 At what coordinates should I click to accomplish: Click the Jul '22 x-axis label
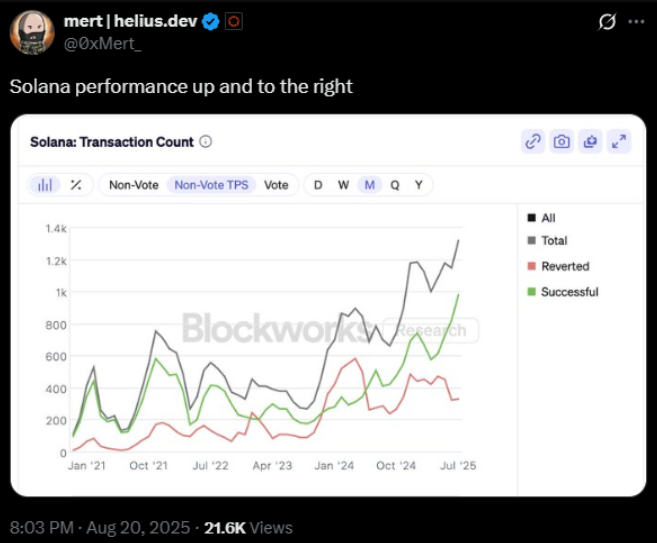pos(210,465)
